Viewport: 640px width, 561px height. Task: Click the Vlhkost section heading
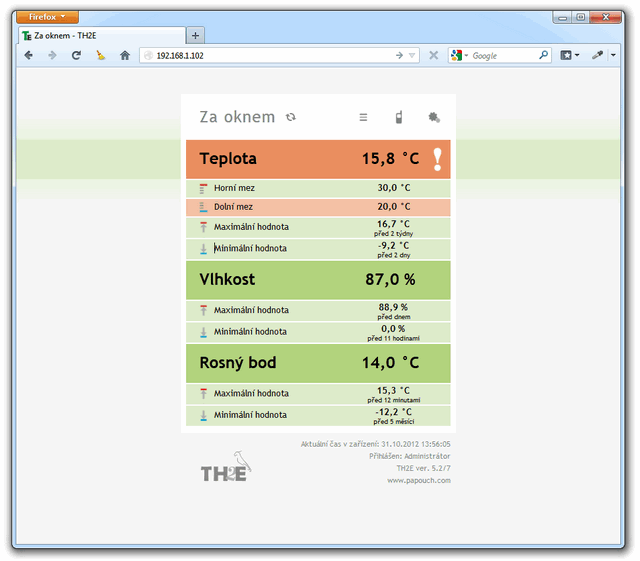pyautogui.click(x=227, y=280)
